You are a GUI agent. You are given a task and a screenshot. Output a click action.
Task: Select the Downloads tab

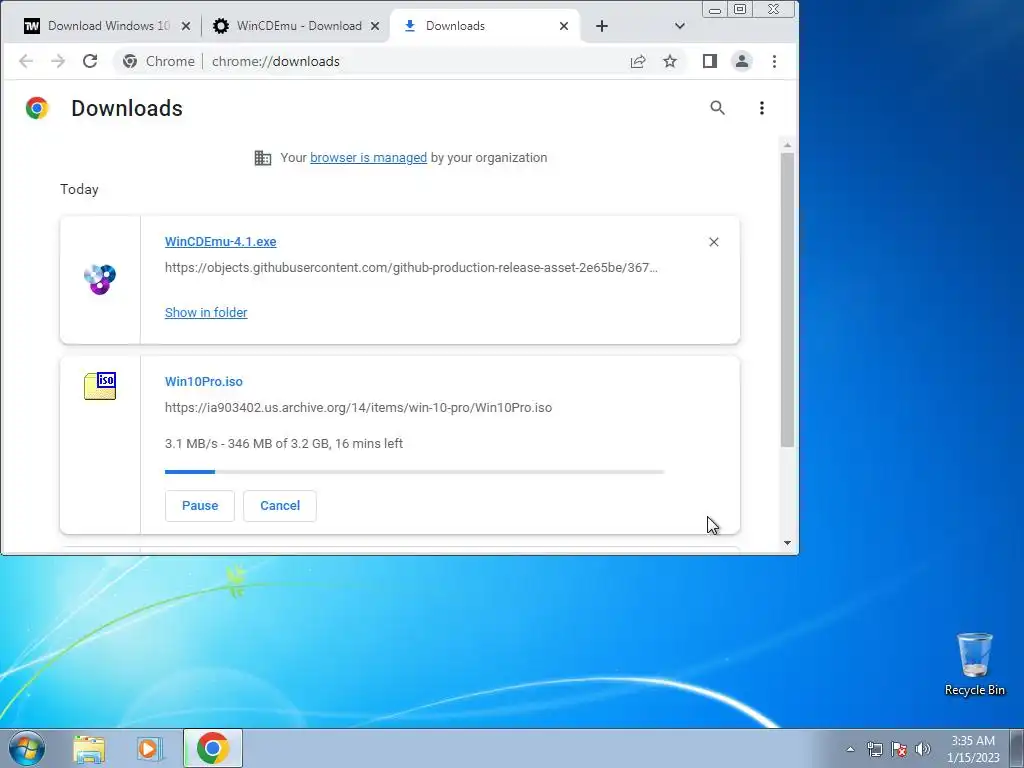point(483,26)
